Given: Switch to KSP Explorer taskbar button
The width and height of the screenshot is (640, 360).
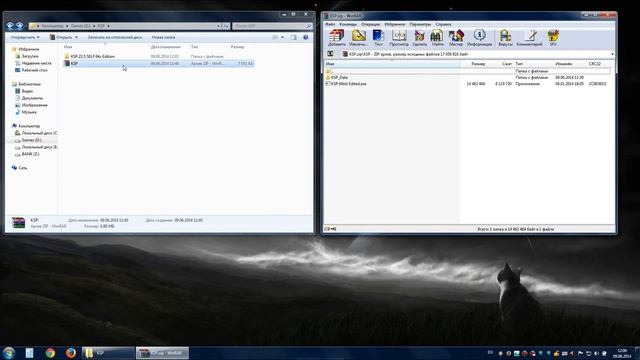Looking at the screenshot, I should click(x=108, y=353).
